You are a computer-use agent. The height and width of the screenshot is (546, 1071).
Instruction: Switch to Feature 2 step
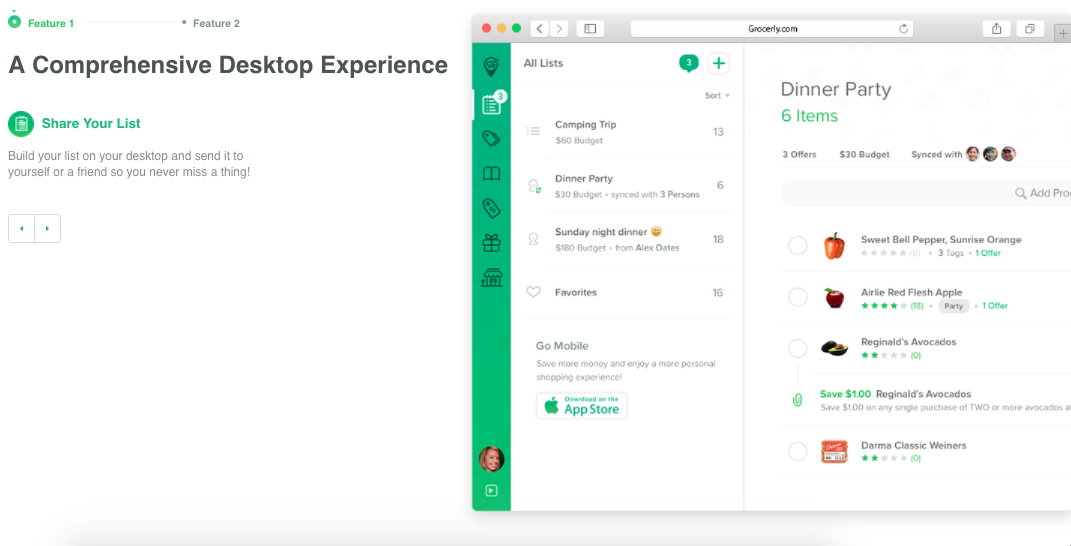coord(216,23)
